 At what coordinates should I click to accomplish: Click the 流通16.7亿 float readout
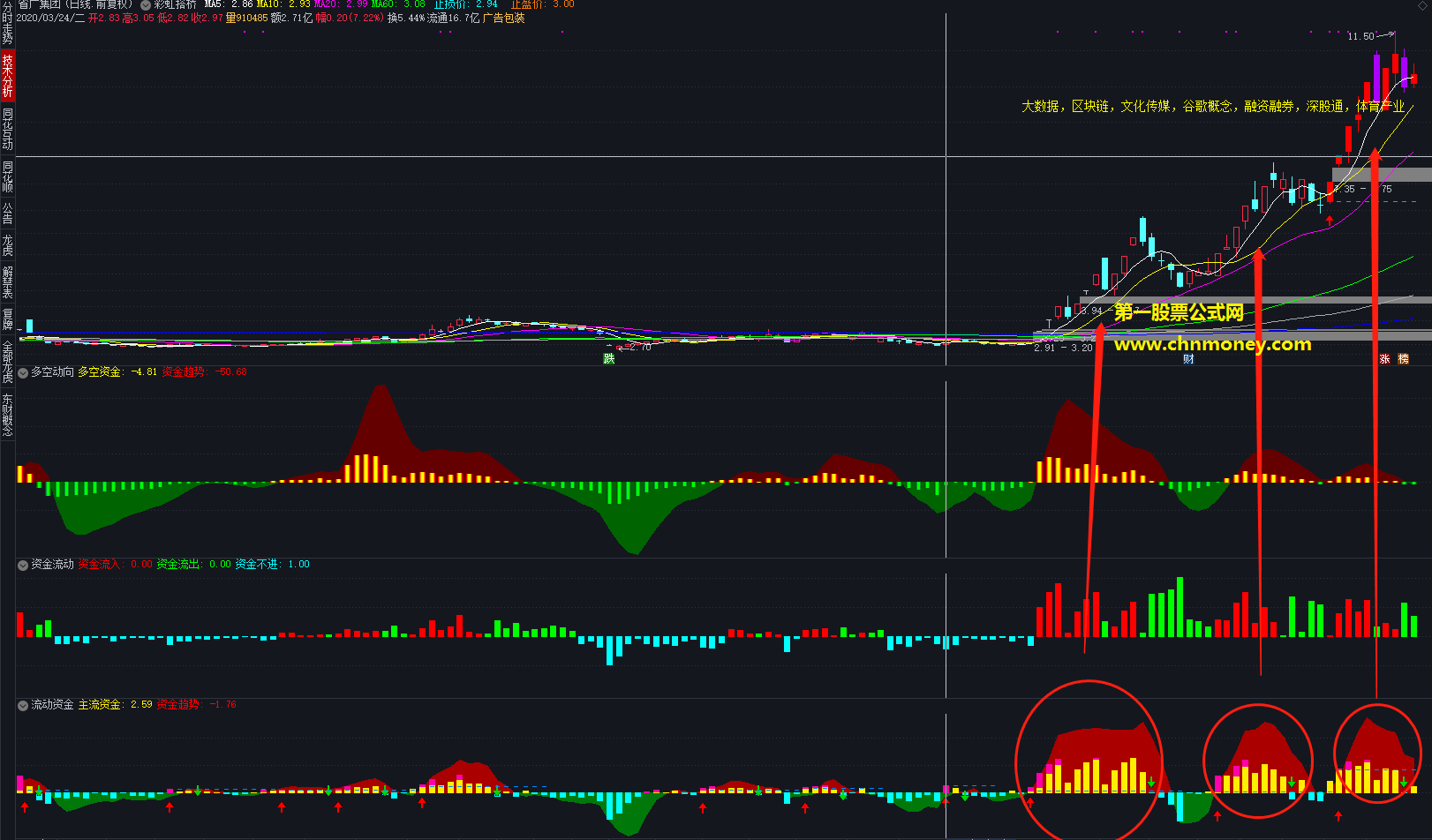click(454, 18)
